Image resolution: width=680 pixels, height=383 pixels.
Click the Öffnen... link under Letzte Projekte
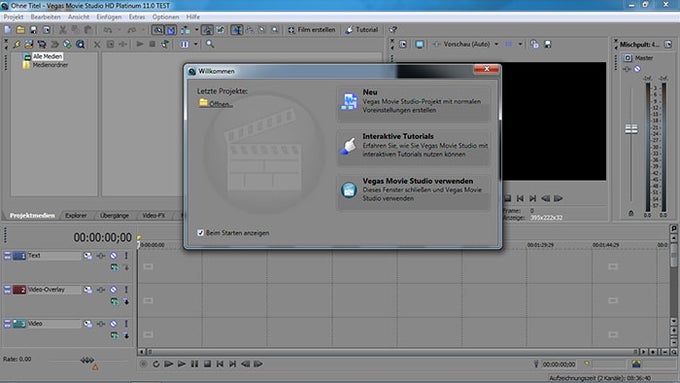[221, 104]
